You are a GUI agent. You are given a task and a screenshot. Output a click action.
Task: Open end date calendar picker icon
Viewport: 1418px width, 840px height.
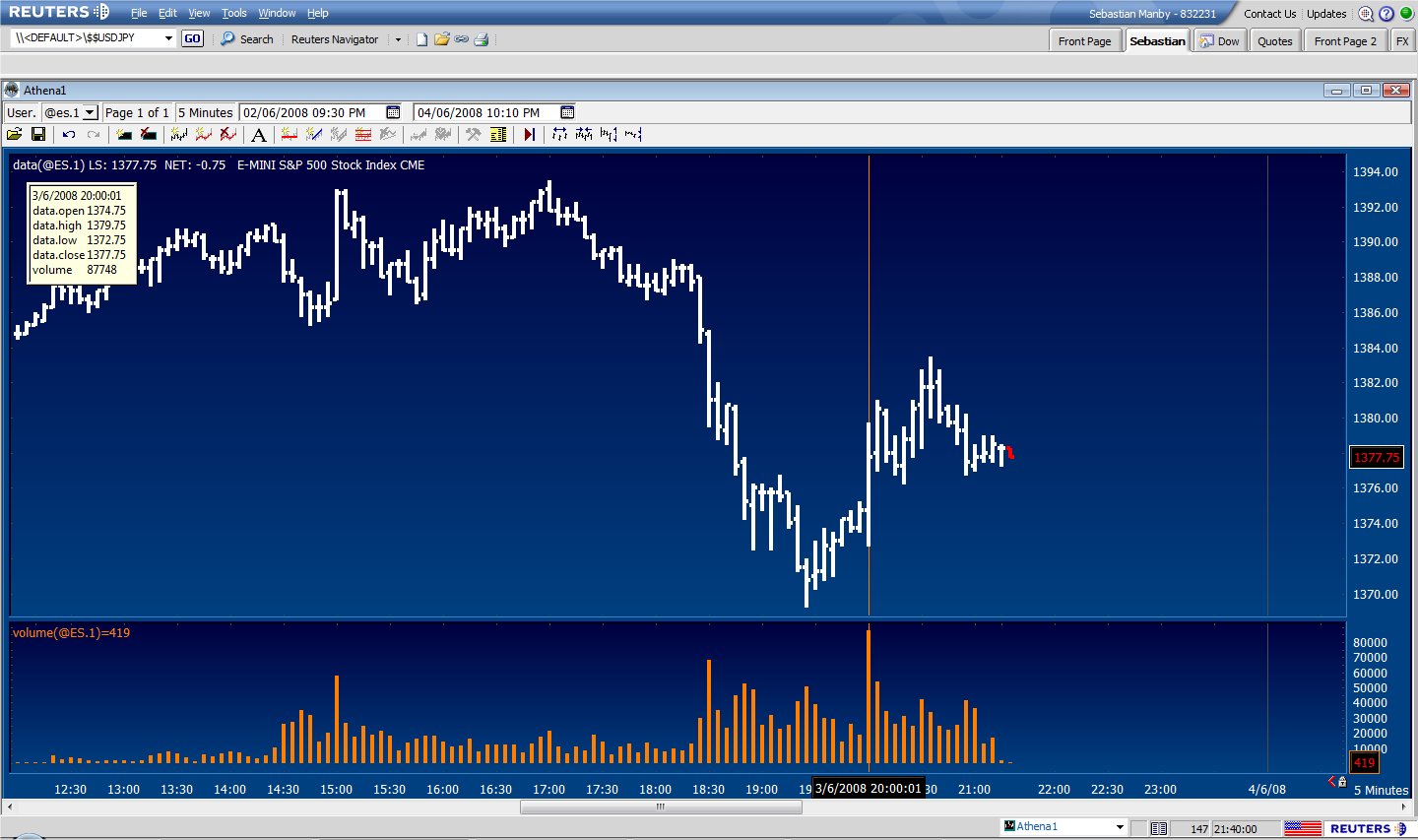point(567,112)
